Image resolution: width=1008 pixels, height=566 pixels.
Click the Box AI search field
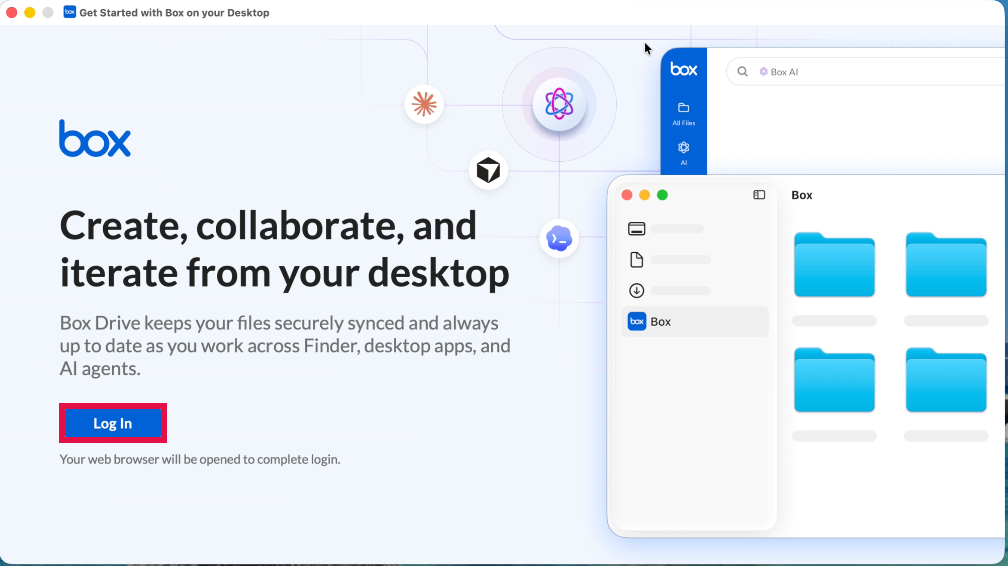coord(867,71)
